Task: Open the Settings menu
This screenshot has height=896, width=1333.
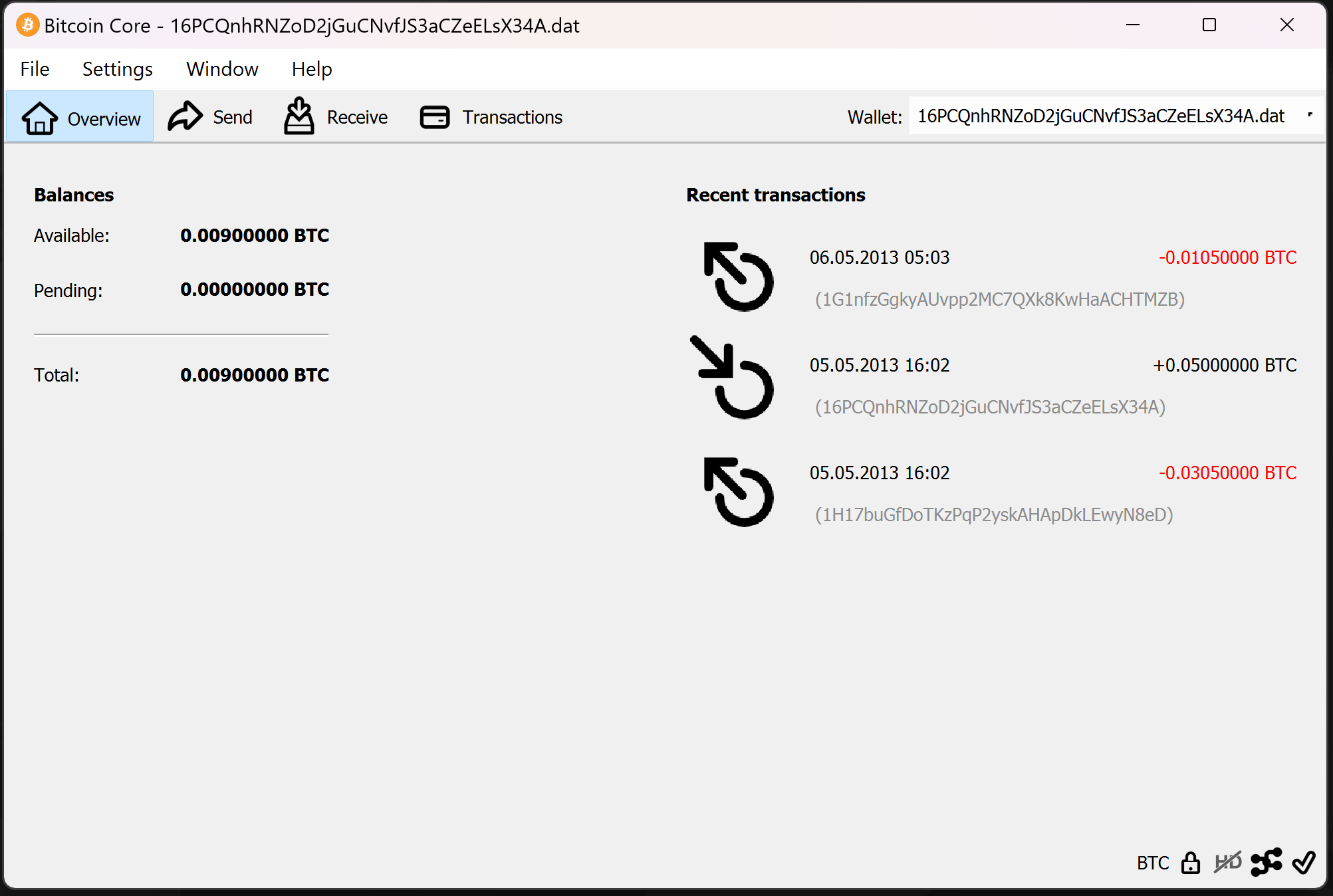Action: (117, 69)
